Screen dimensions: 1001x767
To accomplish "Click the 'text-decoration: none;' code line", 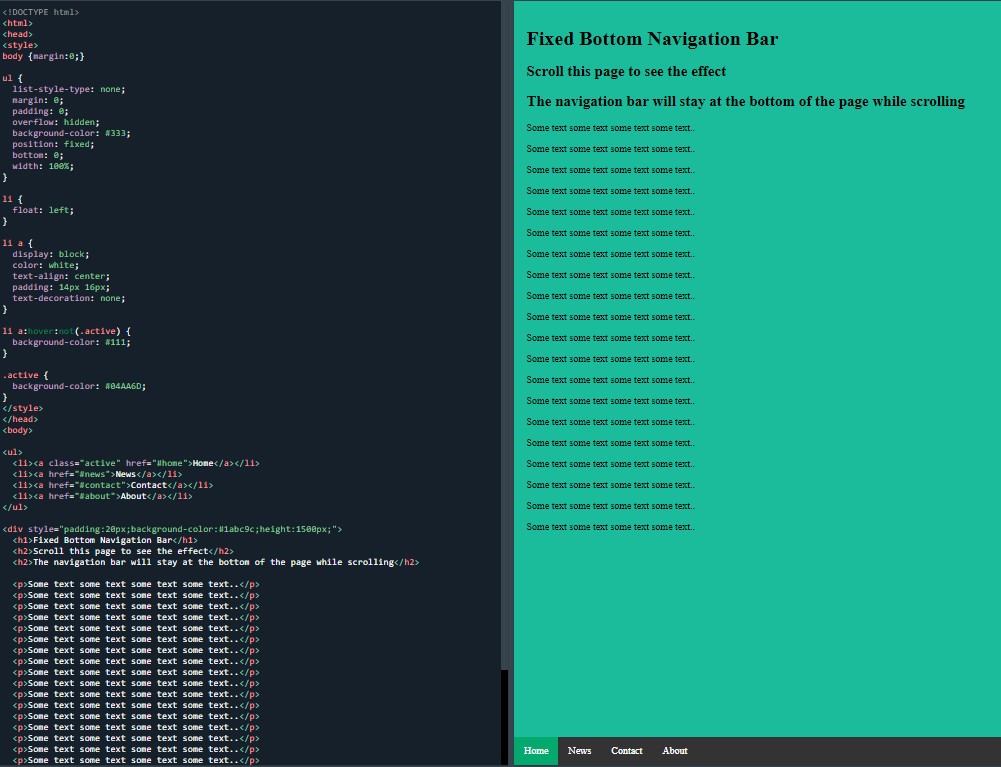I will click(69, 298).
